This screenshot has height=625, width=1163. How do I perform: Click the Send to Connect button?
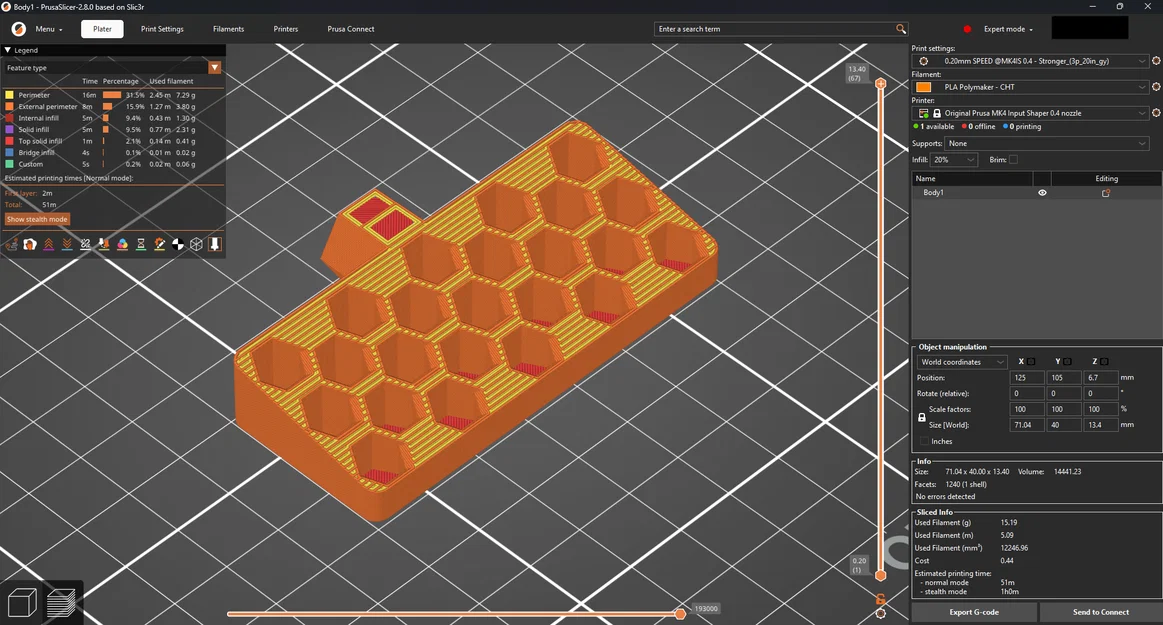[1101, 612]
